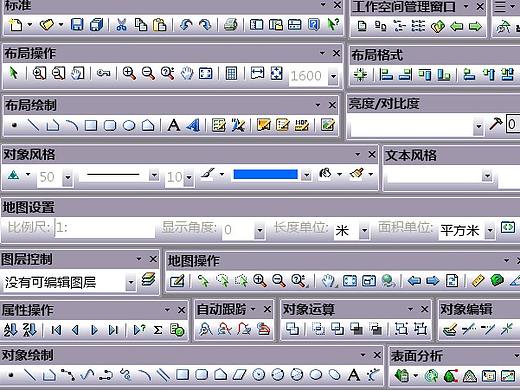
Task: Click the blue fill color swatch
Action: tap(266, 174)
